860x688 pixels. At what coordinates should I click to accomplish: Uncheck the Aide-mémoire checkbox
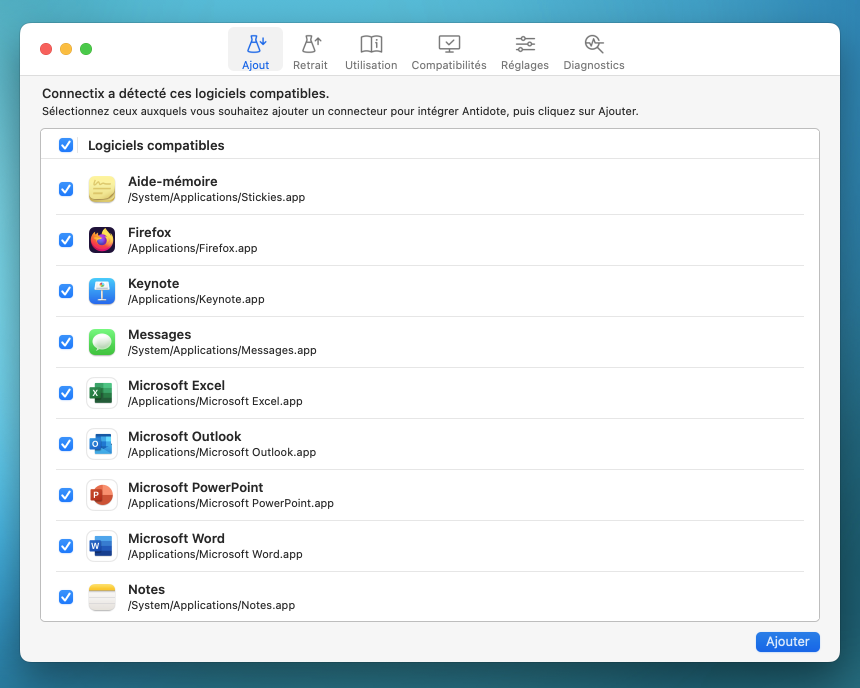66,189
